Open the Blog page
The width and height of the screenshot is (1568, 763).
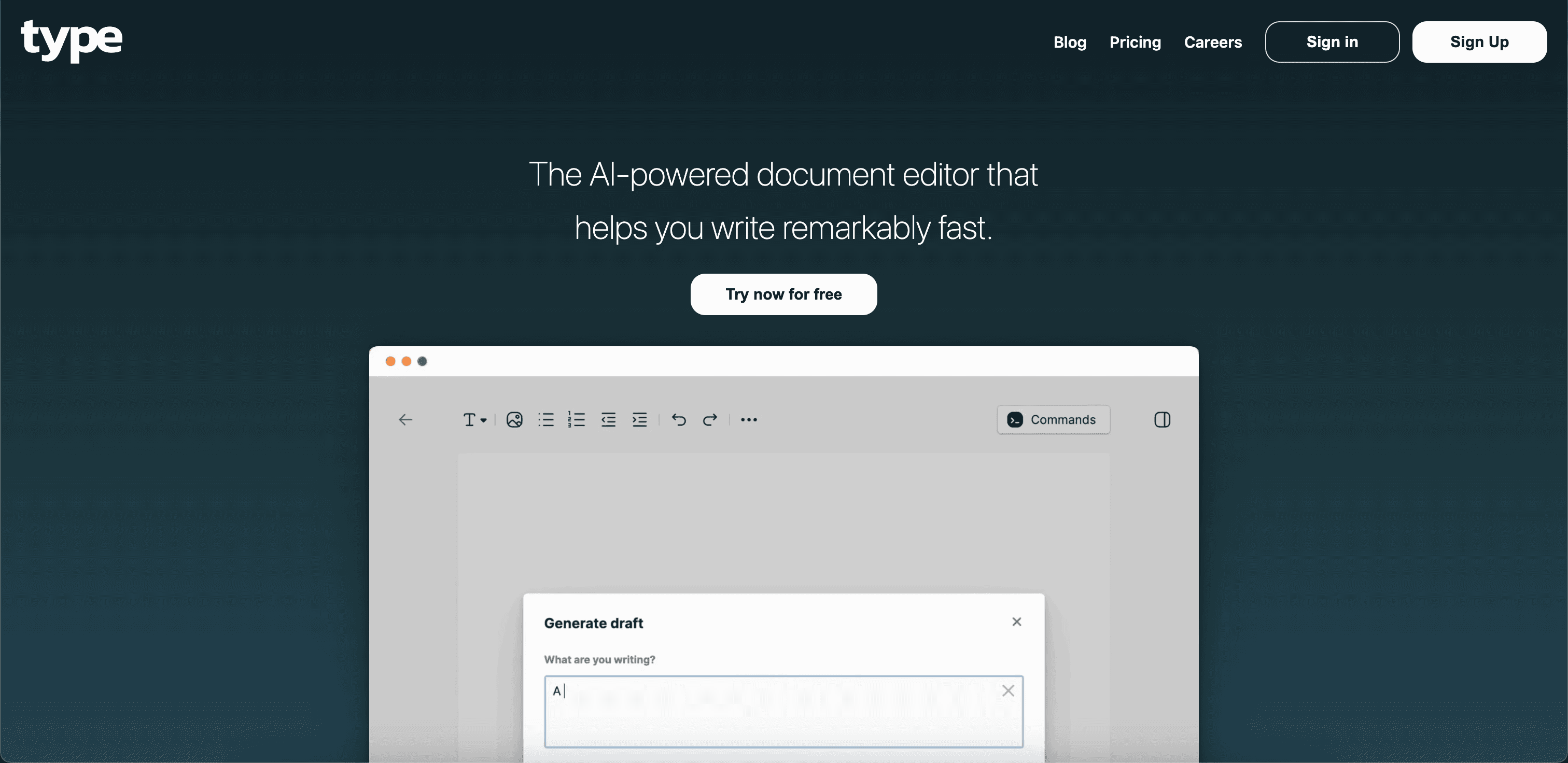pos(1070,42)
